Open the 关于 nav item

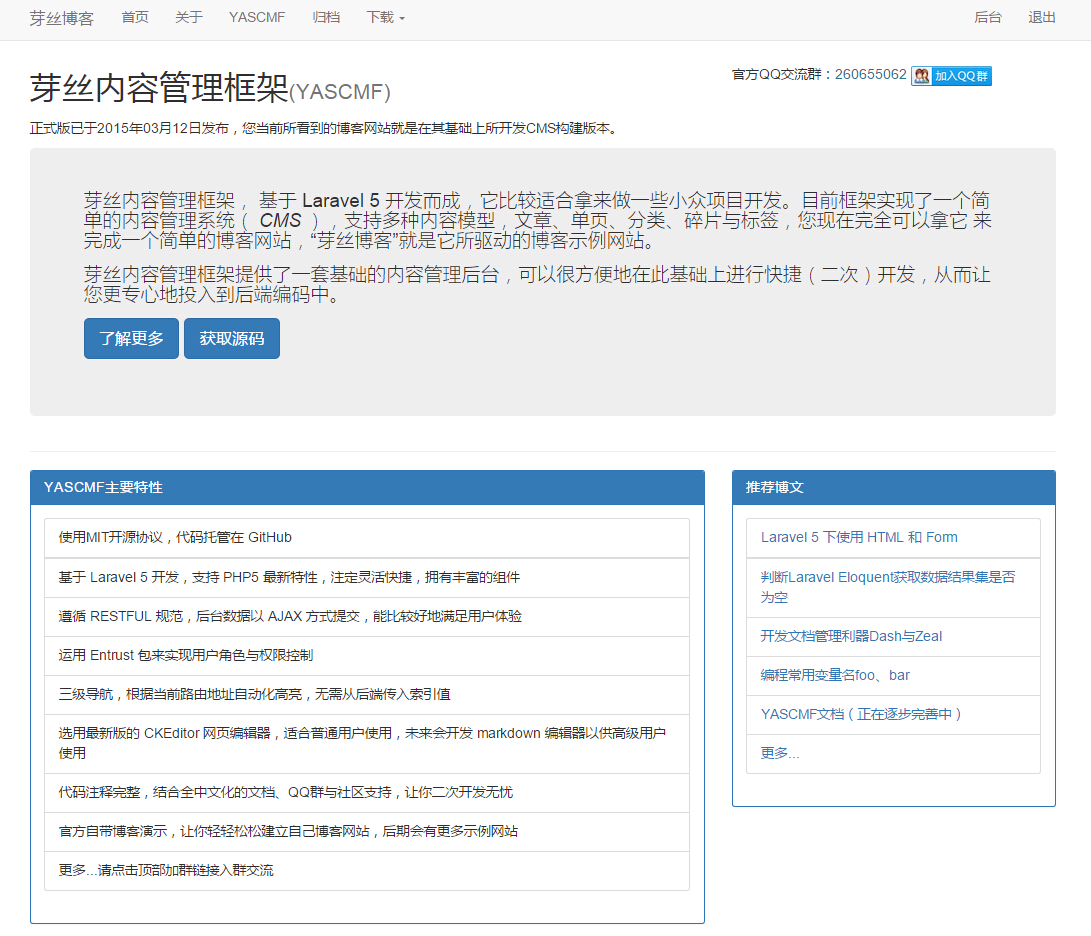tap(189, 17)
